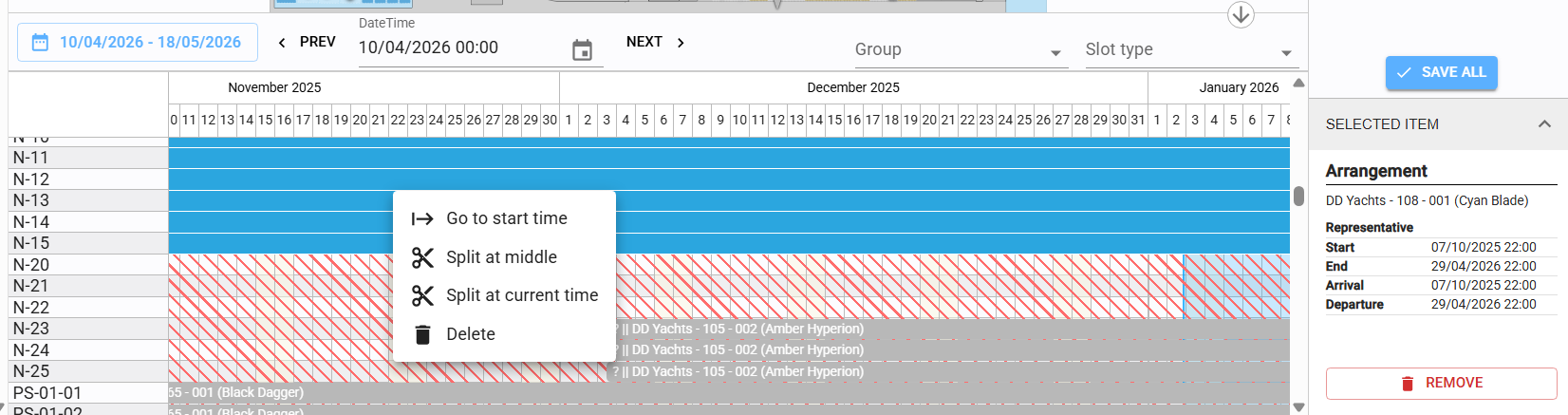Click the arrow icon for Go to start time

[422, 218]
